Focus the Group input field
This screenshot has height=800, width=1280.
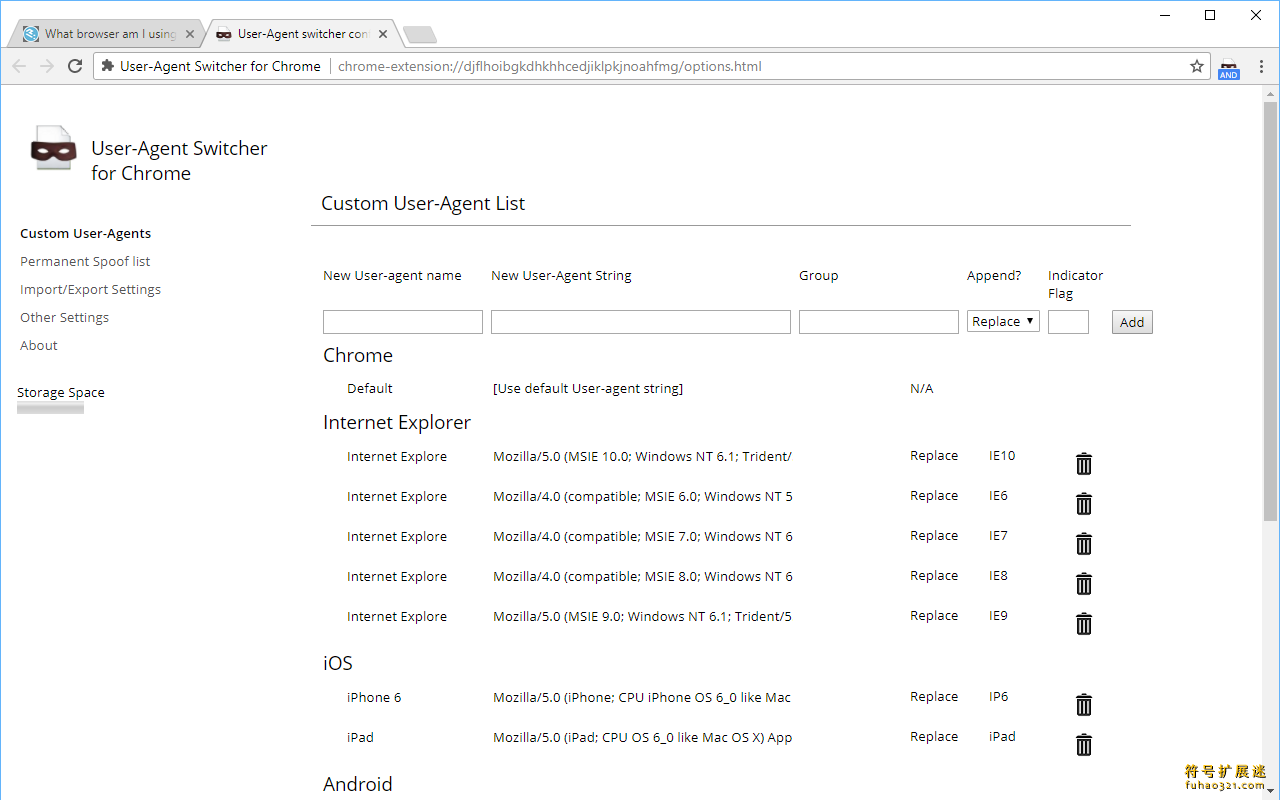[x=879, y=322]
